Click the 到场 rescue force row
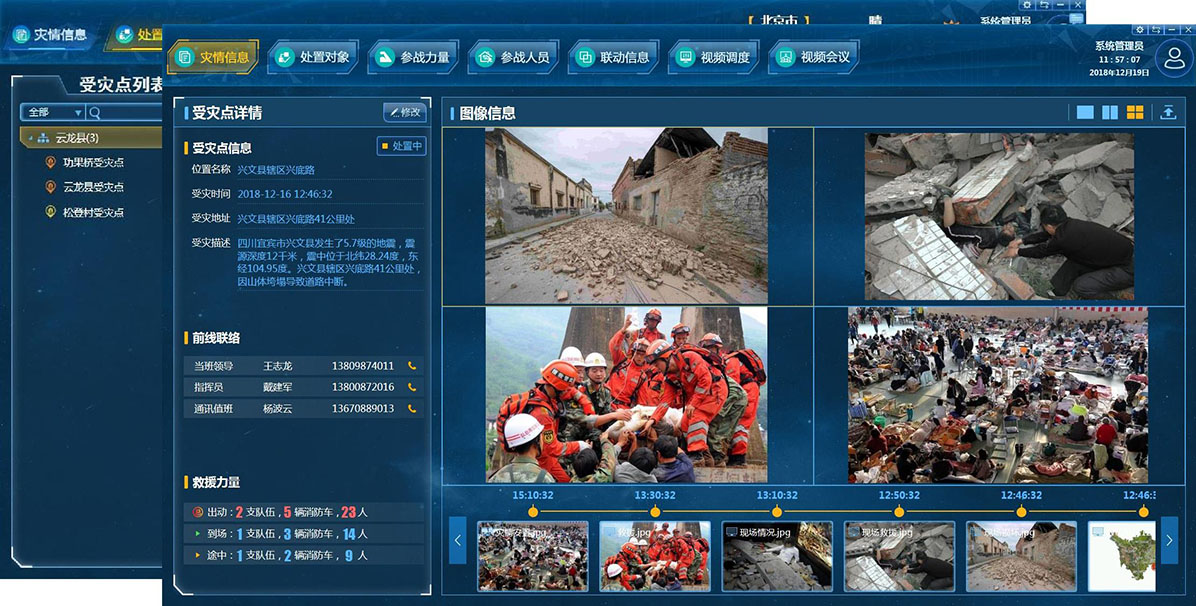Image resolution: width=1196 pixels, height=606 pixels. (x=304, y=534)
